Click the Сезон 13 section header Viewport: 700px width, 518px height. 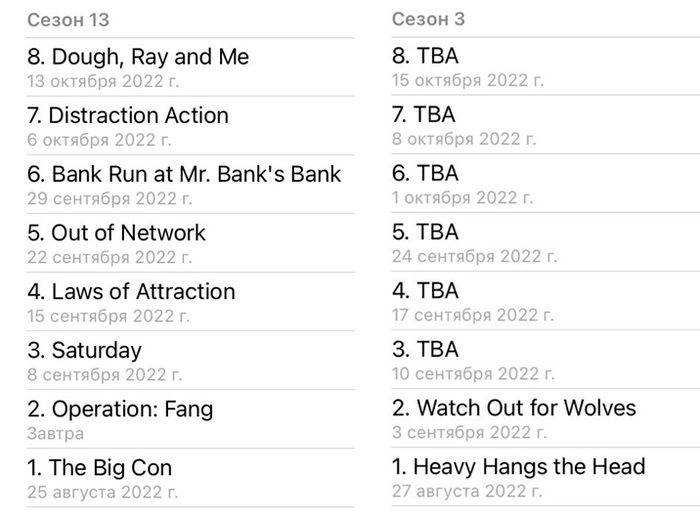pyautogui.click(x=68, y=20)
